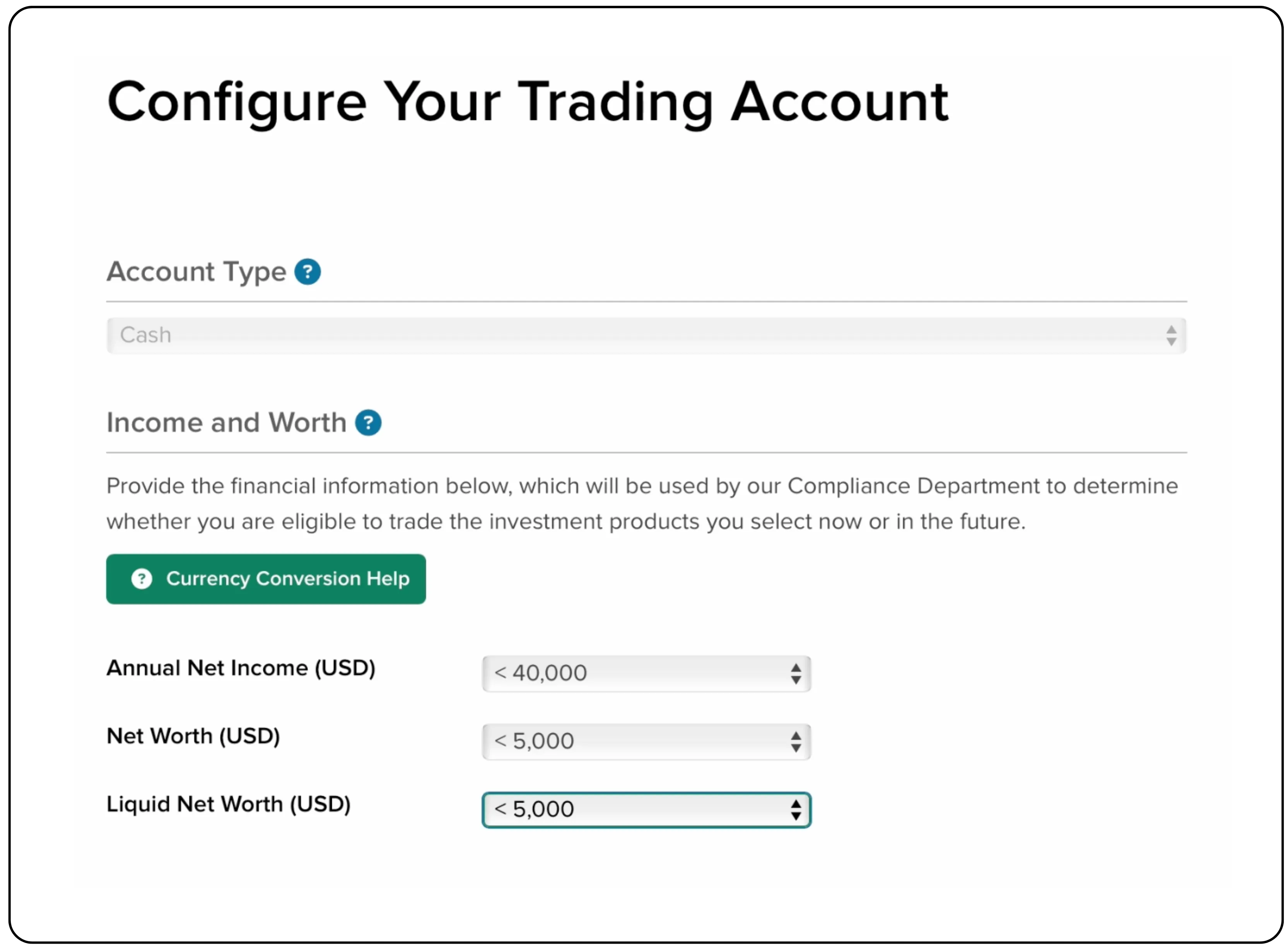Click the Income and Worth section title

point(226,422)
